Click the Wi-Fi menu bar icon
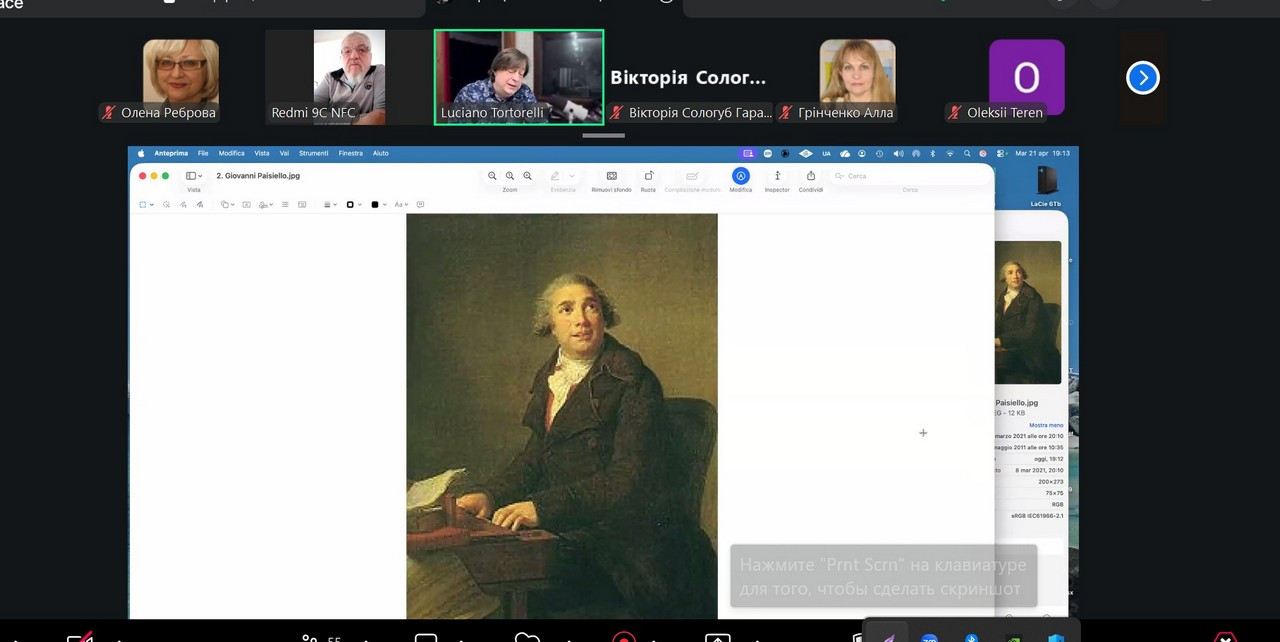 pyautogui.click(x=950, y=154)
